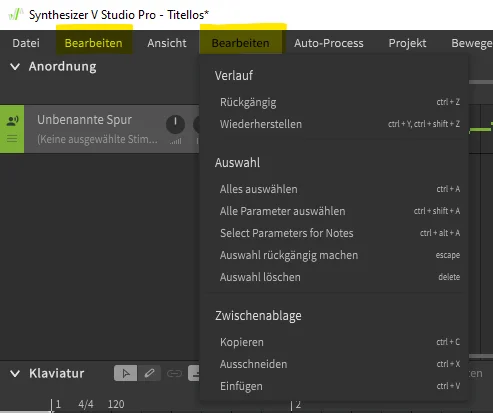This screenshot has height=413, width=493.
Task: Collapse the Anordnung panel chevron
Action: coord(15,67)
